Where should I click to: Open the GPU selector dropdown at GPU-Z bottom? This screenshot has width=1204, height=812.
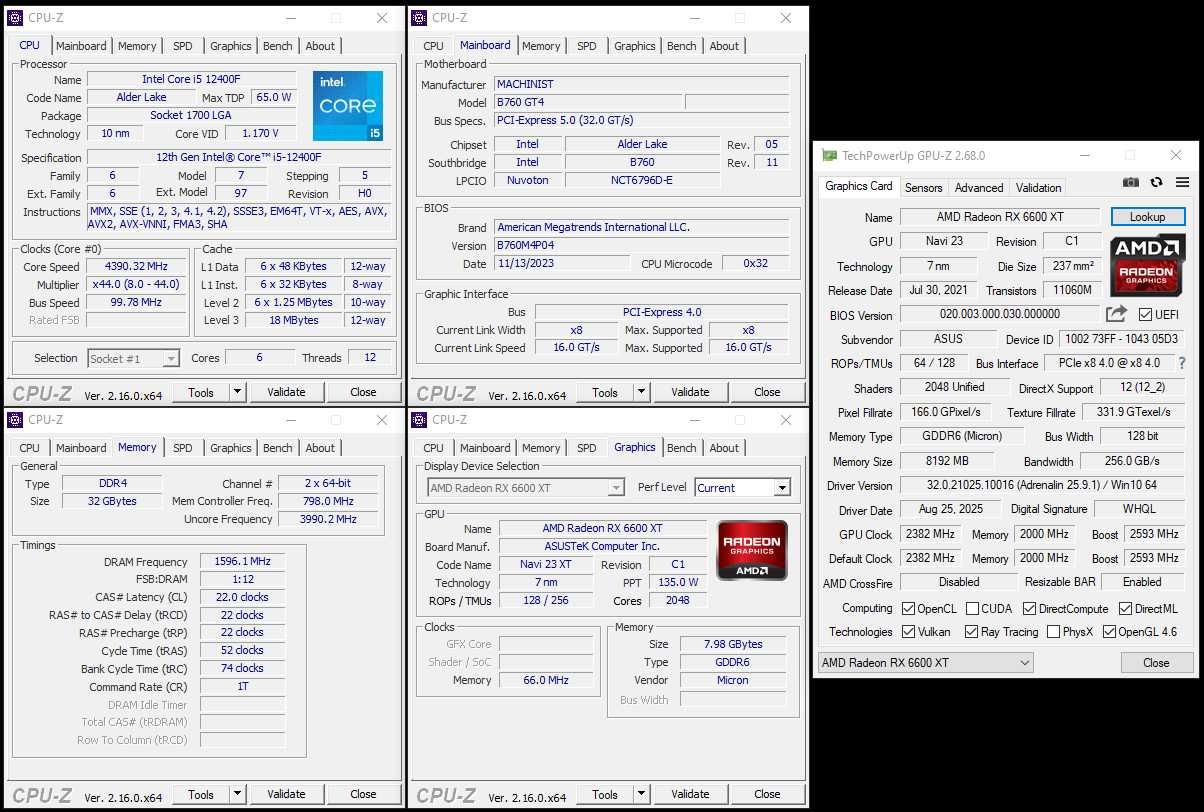tap(925, 662)
